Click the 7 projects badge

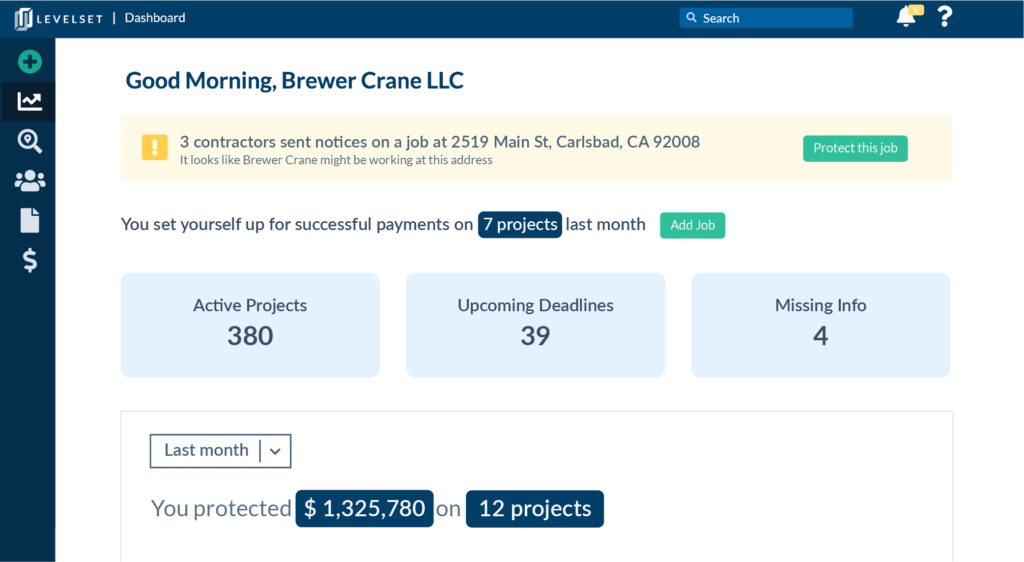click(520, 225)
